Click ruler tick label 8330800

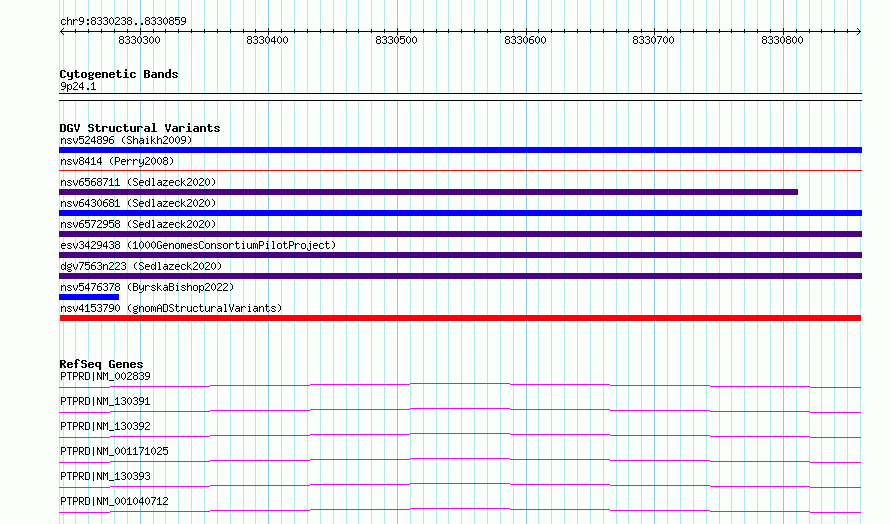[x=782, y=40]
